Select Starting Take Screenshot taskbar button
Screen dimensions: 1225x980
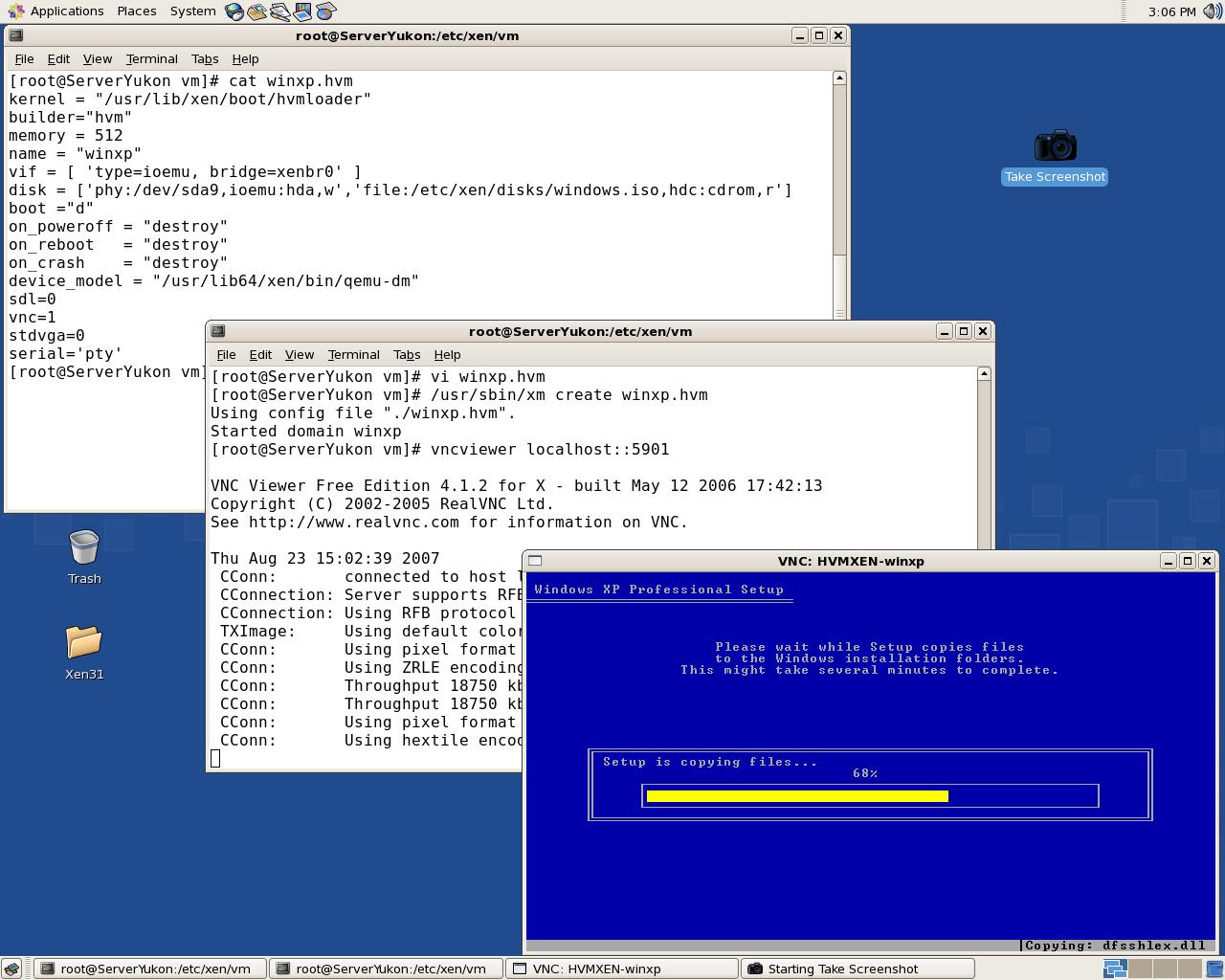(x=857, y=969)
